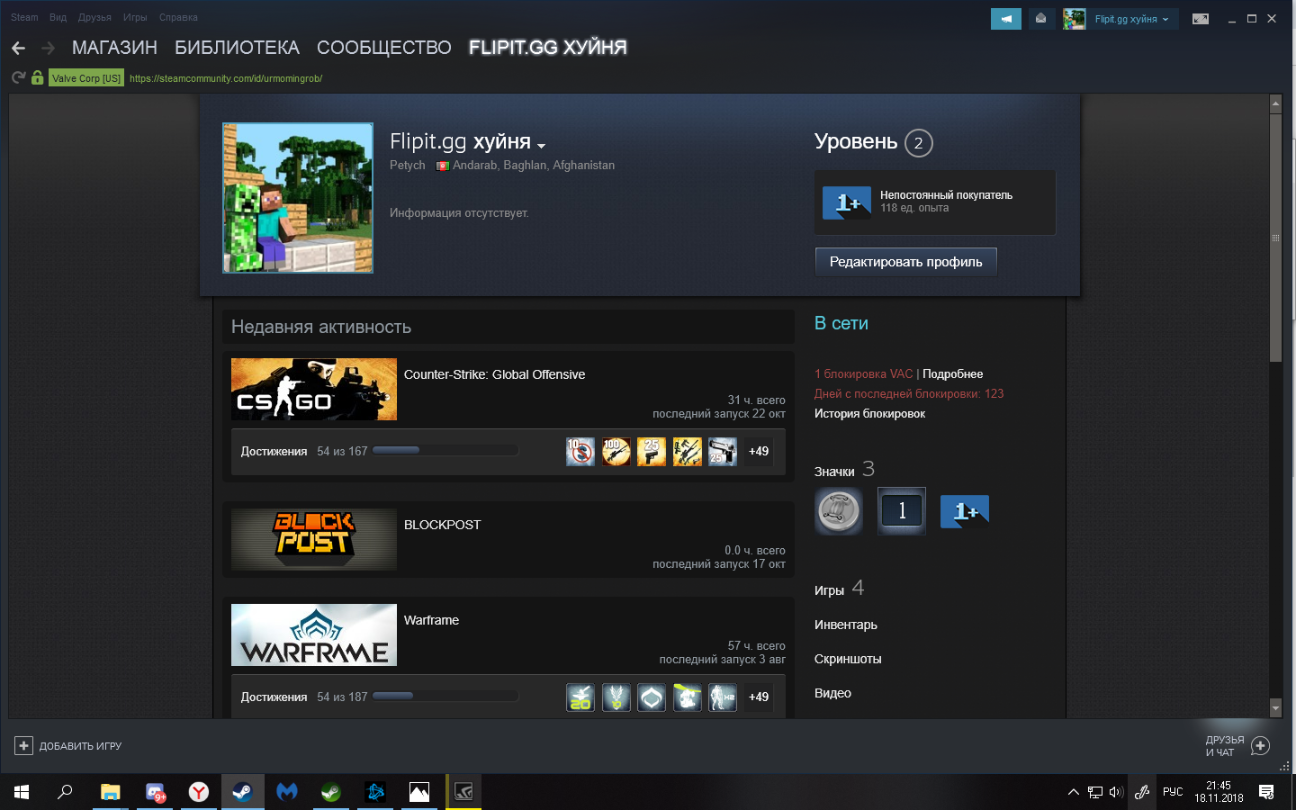Open the Warframe title link
The image size is (1296, 810).
431,620
